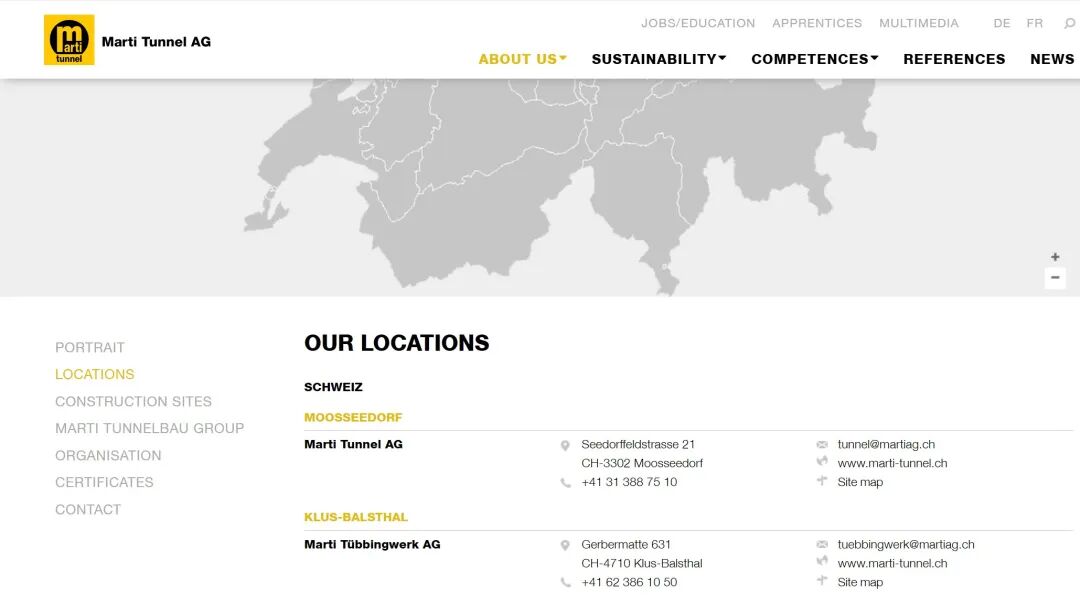
Task: Click the tuebbingwerk@martiag.ch email link
Action: [906, 544]
